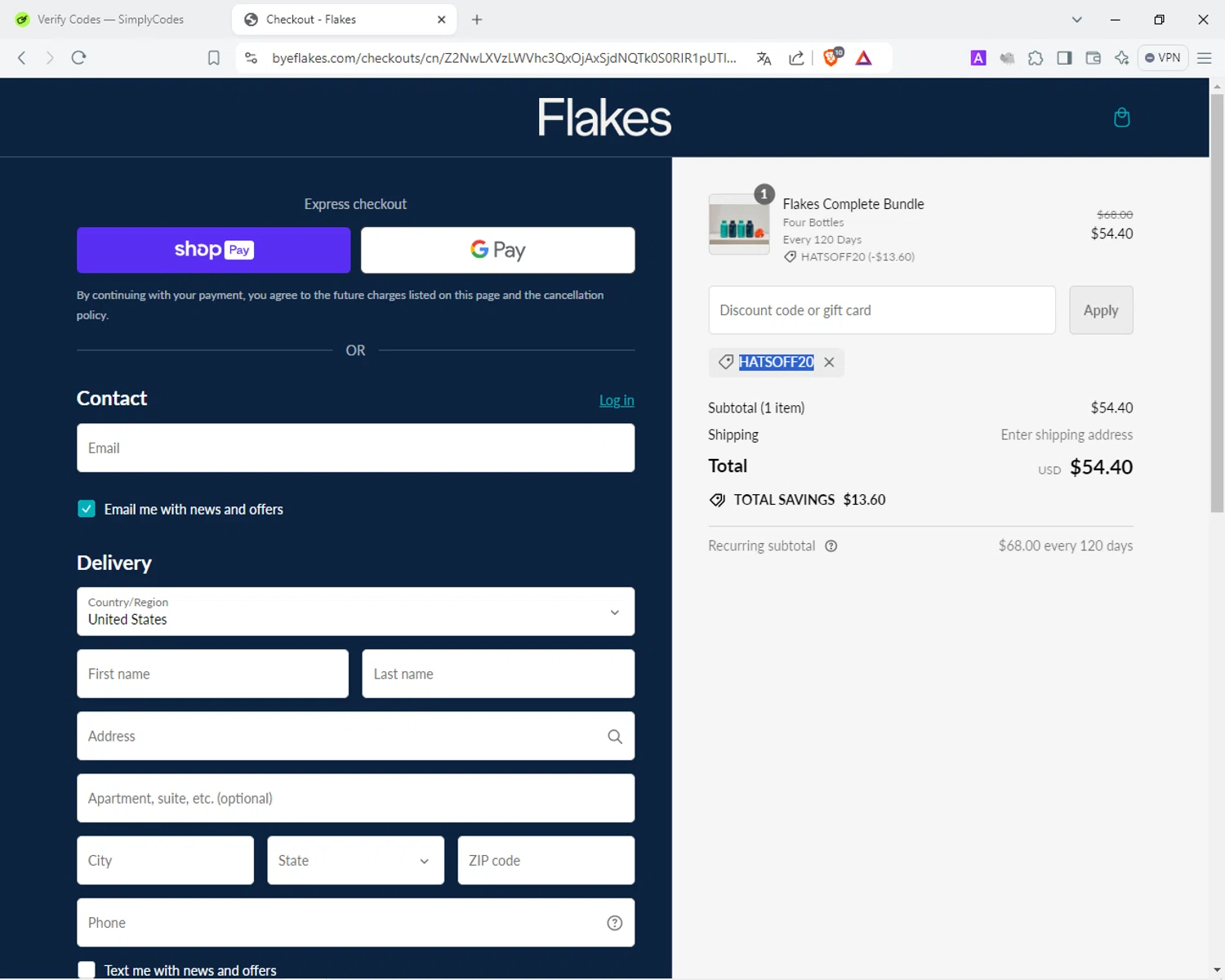Click the Flakes Complete Bundle title
This screenshot has width=1225, height=980.
pyautogui.click(x=853, y=204)
